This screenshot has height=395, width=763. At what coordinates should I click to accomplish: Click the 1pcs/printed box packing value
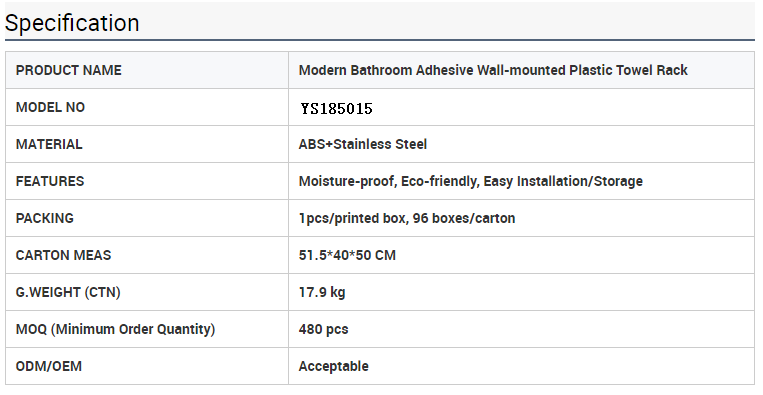[407, 218]
